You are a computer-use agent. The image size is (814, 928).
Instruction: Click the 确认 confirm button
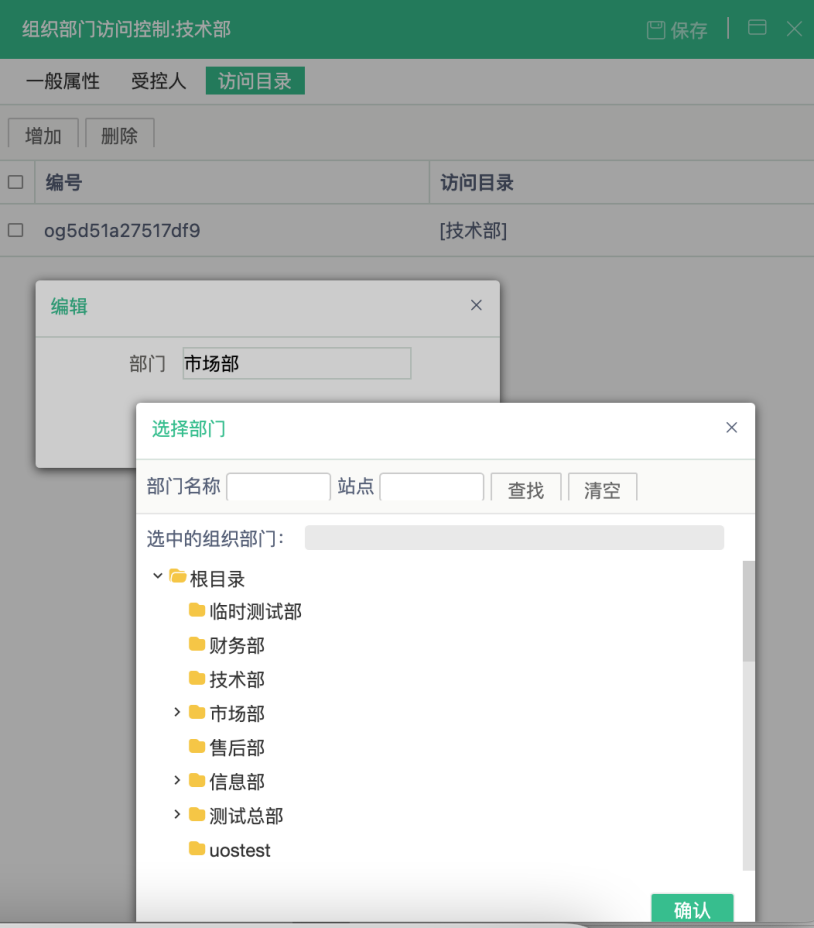tap(692, 909)
